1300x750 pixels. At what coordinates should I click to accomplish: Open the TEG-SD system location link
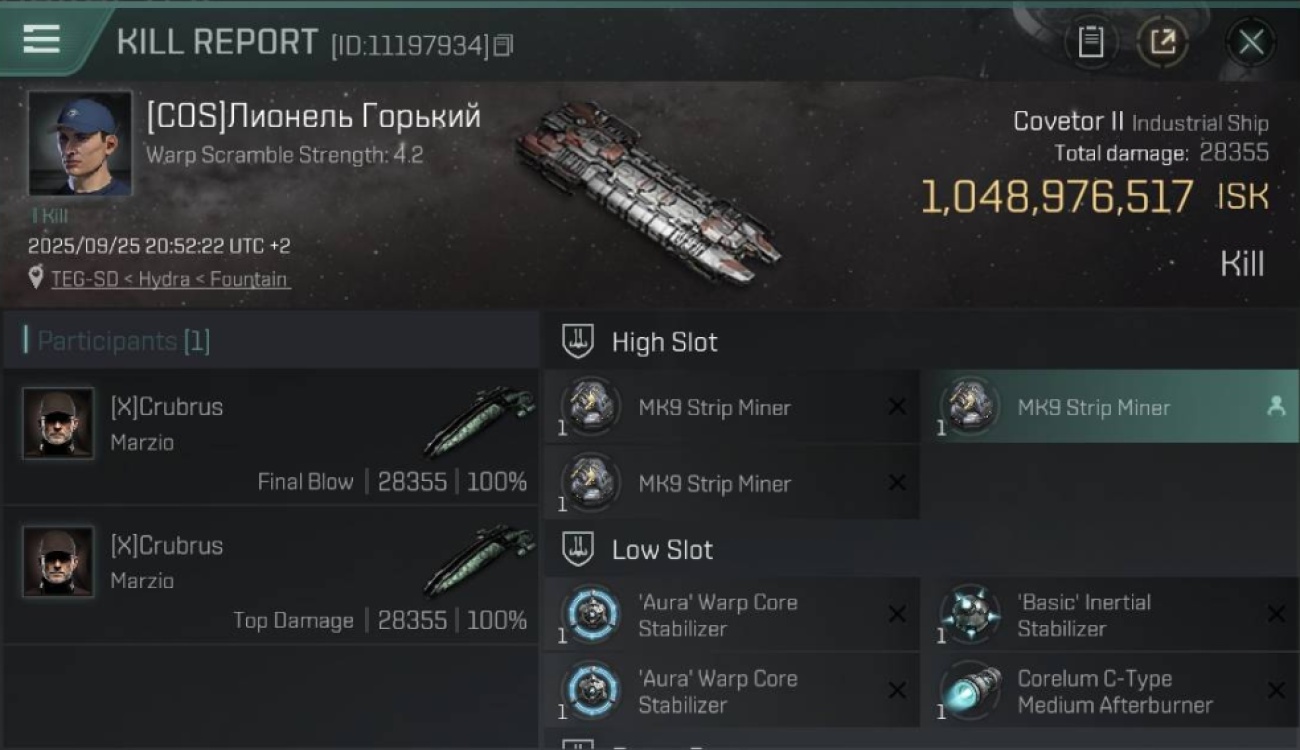[x=171, y=279]
